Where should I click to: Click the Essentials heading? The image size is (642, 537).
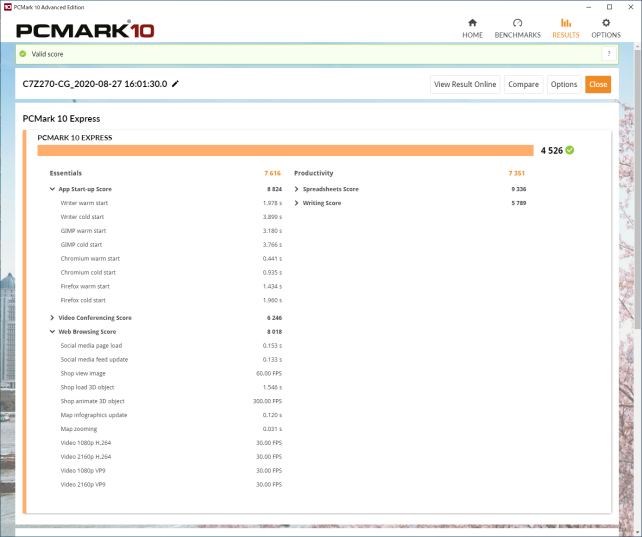(66, 173)
